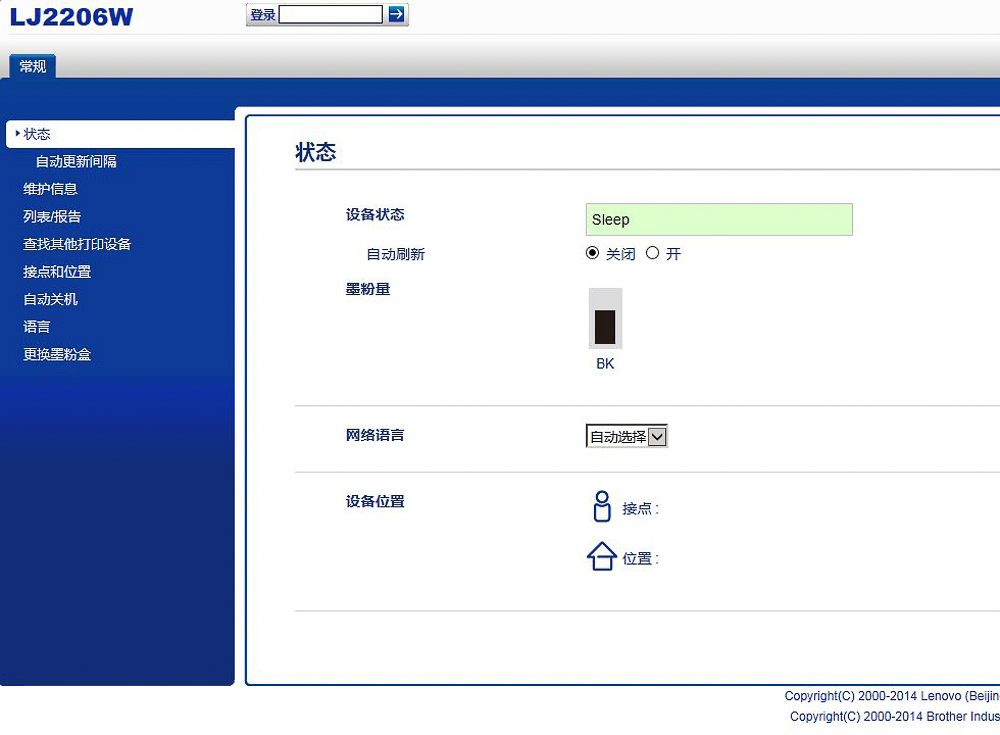1000x735 pixels.
Task: Open 列表/报告 from the sidebar
Action: (x=52, y=216)
